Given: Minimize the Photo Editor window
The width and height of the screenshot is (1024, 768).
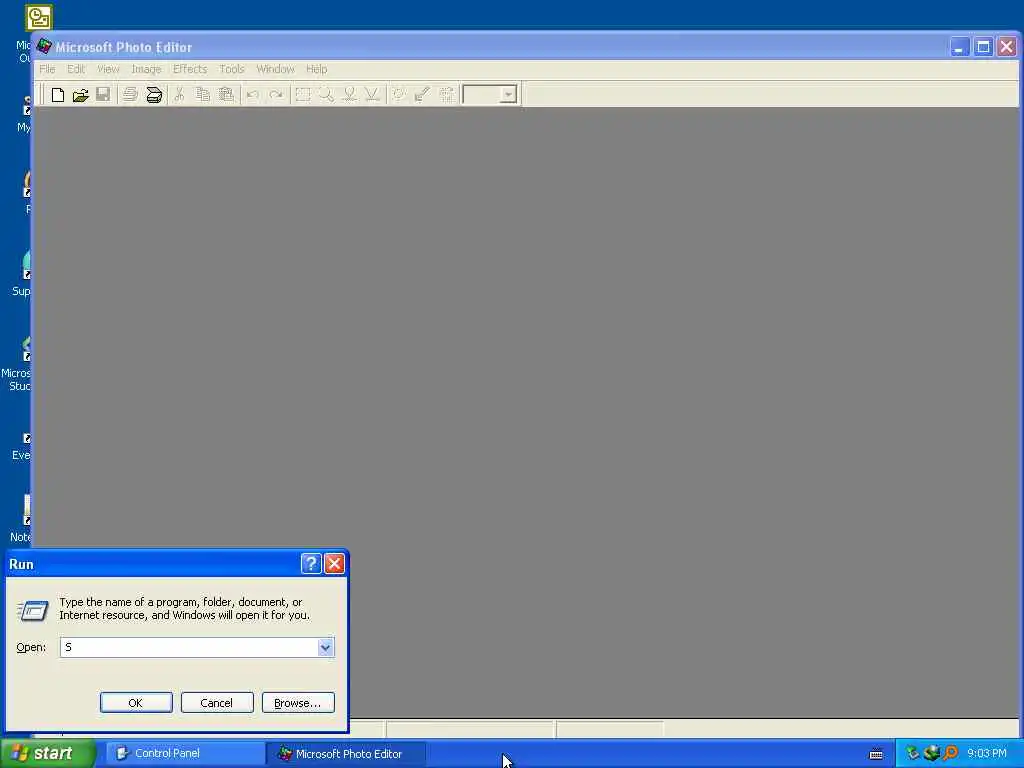Looking at the screenshot, I should (x=959, y=47).
